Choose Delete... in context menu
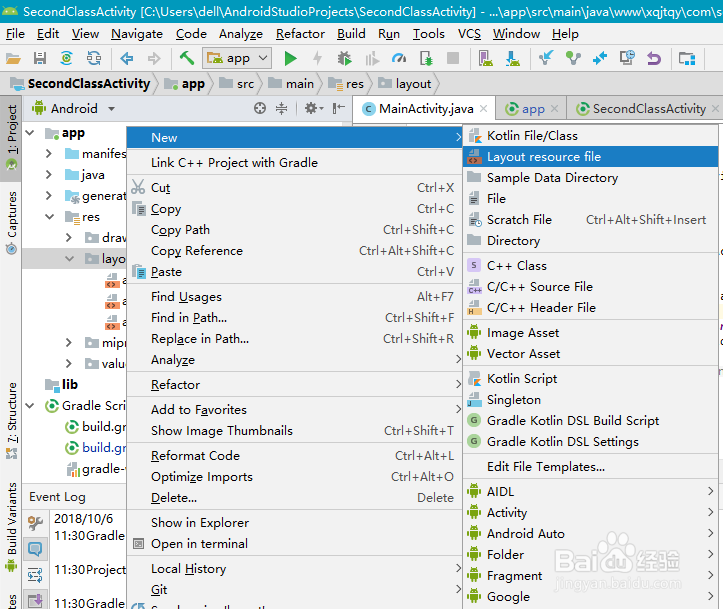 pos(294,498)
